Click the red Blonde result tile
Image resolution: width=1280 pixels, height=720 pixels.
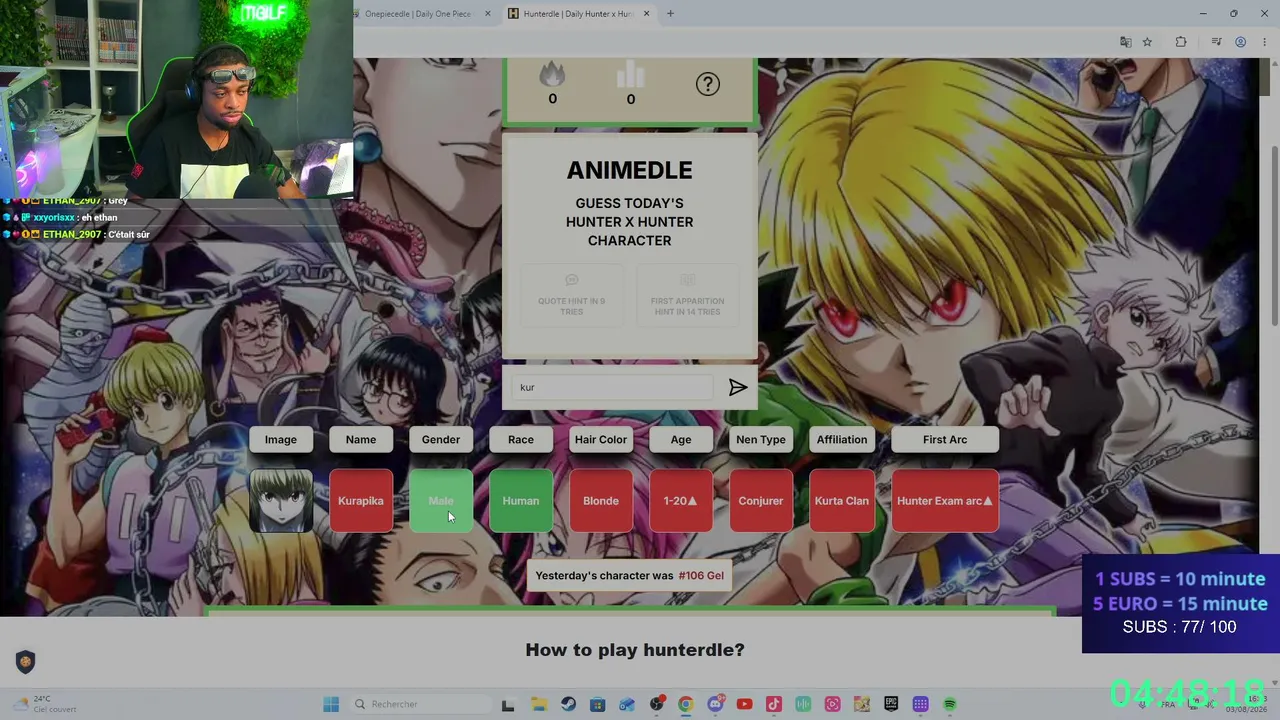click(601, 501)
